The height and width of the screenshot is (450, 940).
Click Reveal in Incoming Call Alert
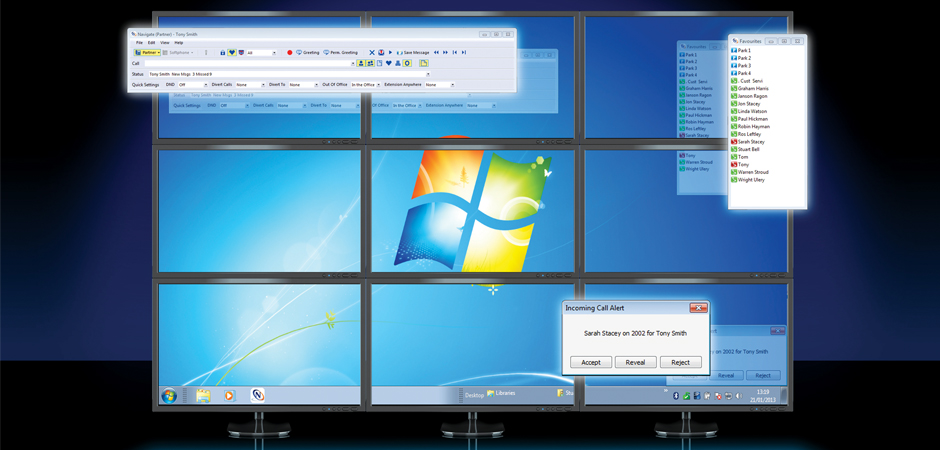635,362
